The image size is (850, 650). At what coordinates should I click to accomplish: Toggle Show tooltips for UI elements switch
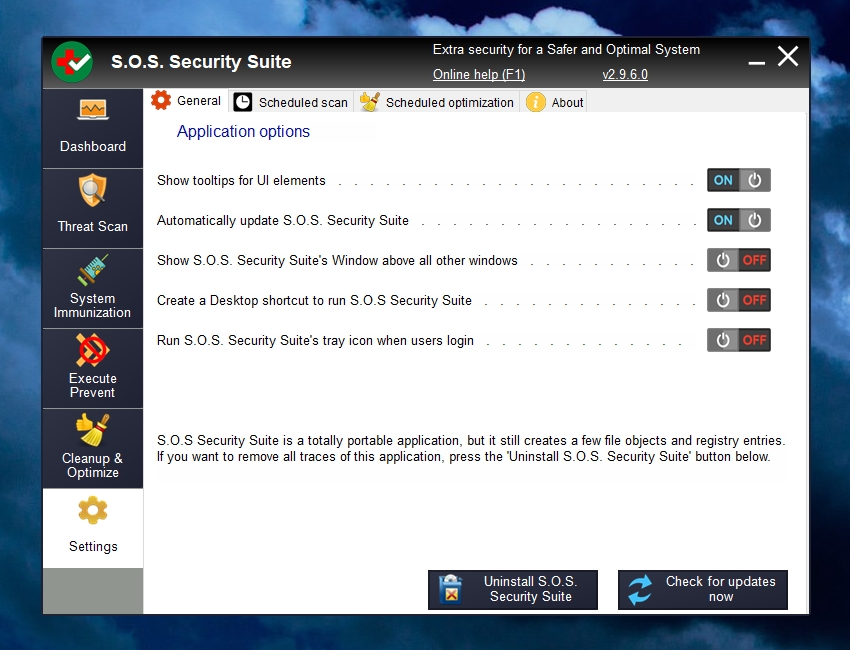(738, 180)
